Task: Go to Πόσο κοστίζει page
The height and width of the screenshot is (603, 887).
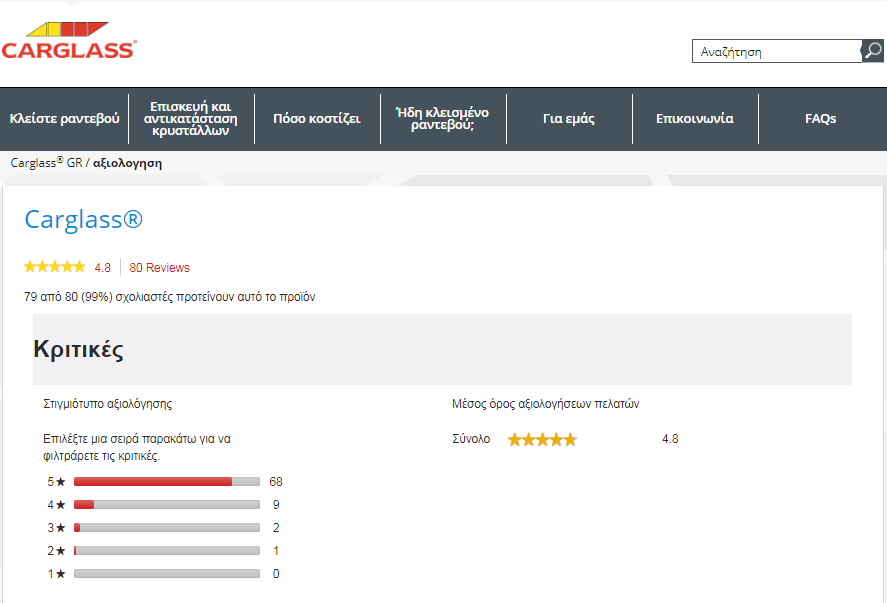Action: click(317, 119)
